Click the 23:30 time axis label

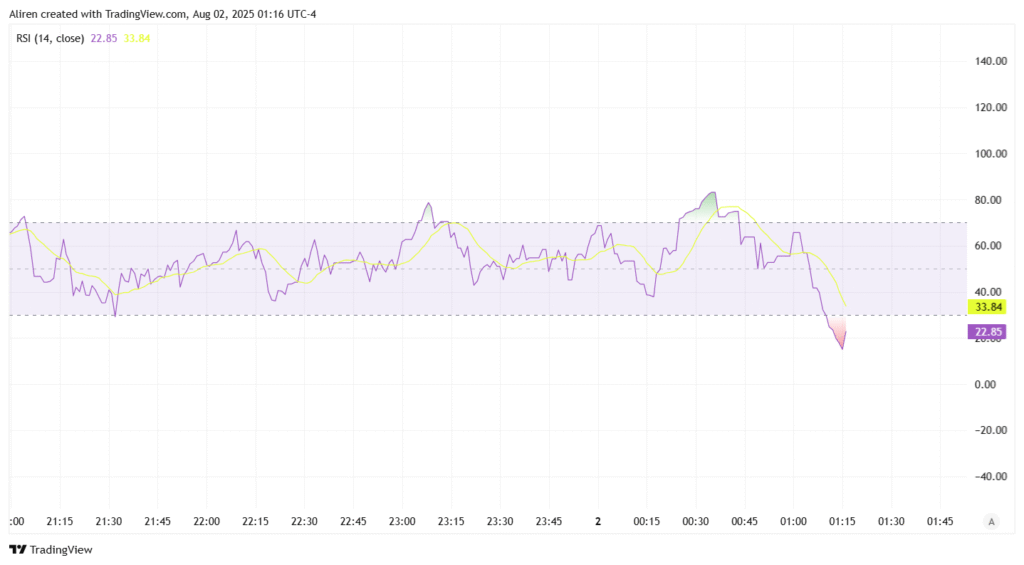tap(500, 521)
